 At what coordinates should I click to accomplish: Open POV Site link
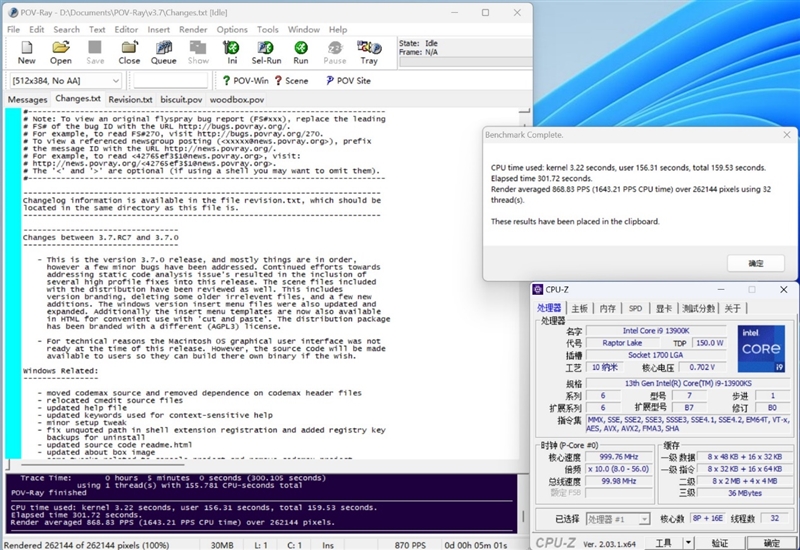pos(348,81)
